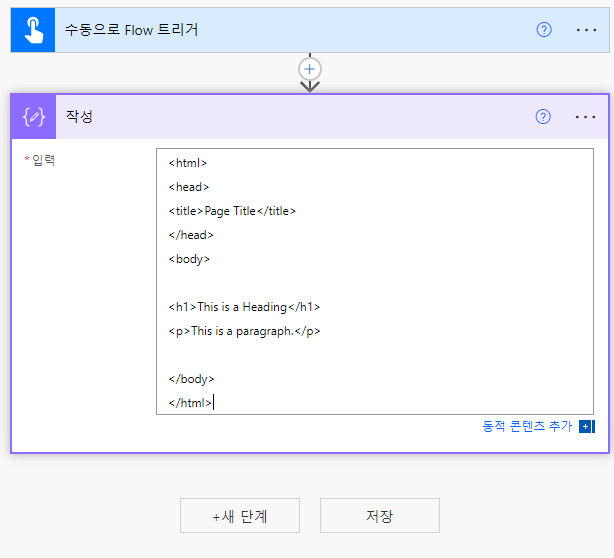
Task: Click the </head> closing tag line
Action: (191, 235)
